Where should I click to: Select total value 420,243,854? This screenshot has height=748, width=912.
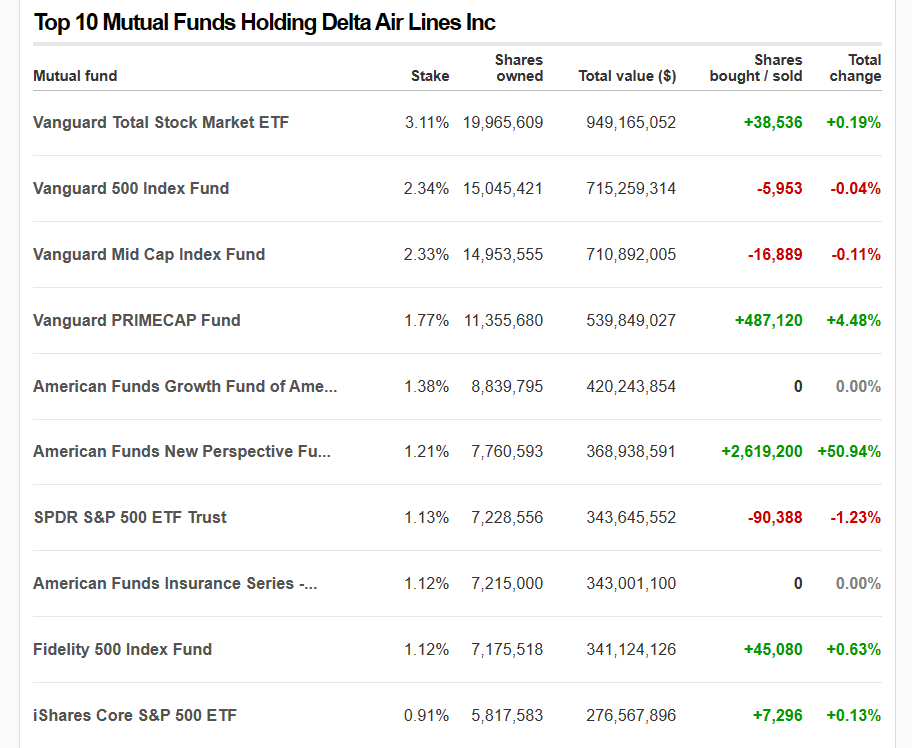point(631,386)
